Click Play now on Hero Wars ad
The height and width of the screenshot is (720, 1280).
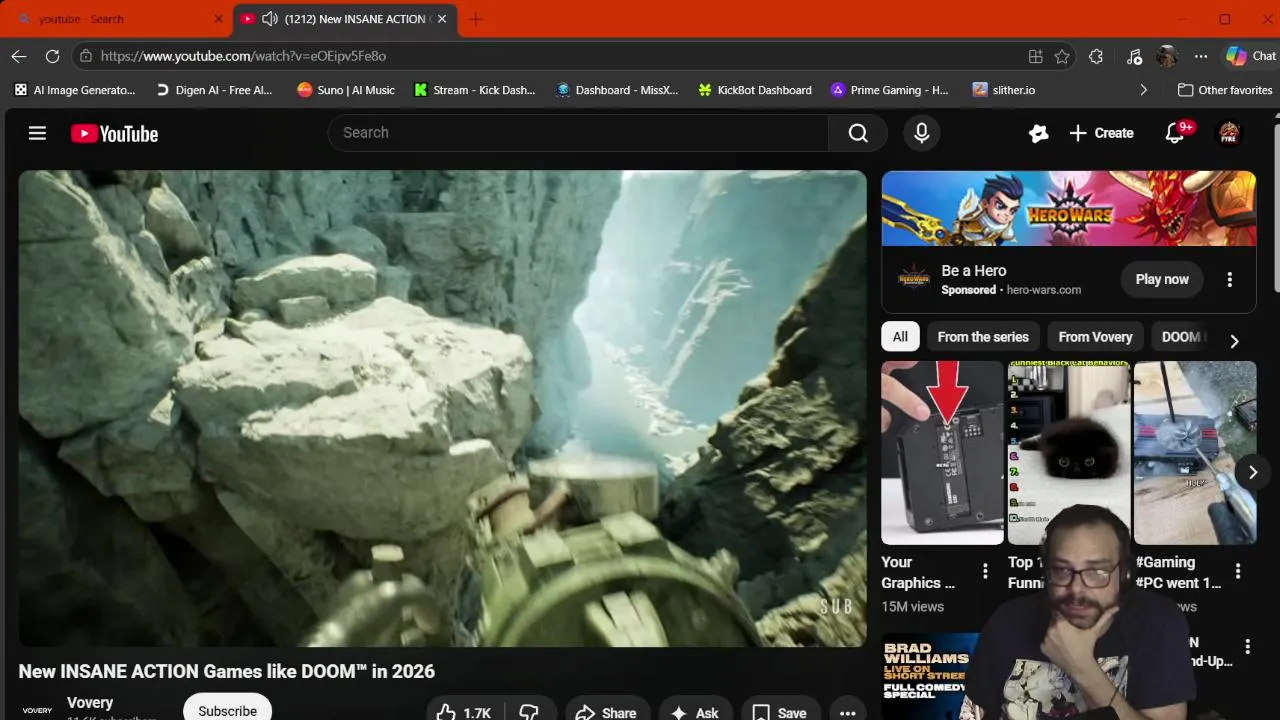1162,280
